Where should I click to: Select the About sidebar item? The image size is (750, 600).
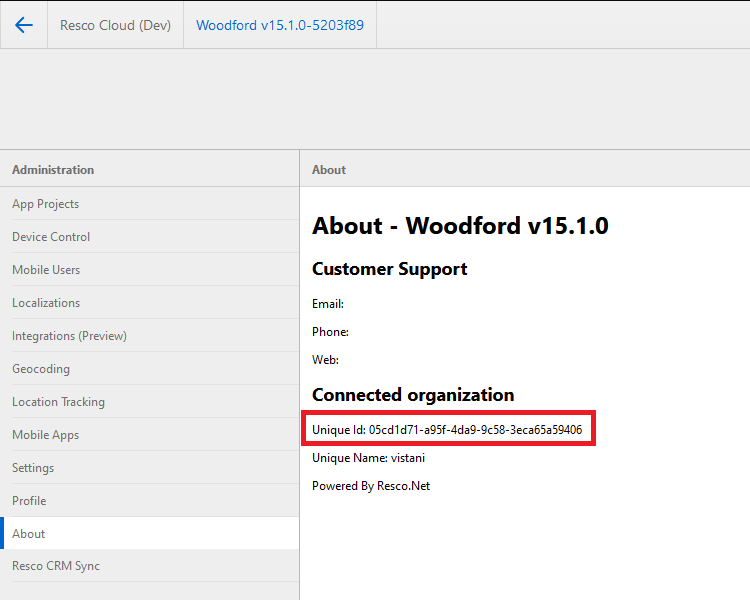pos(29,534)
